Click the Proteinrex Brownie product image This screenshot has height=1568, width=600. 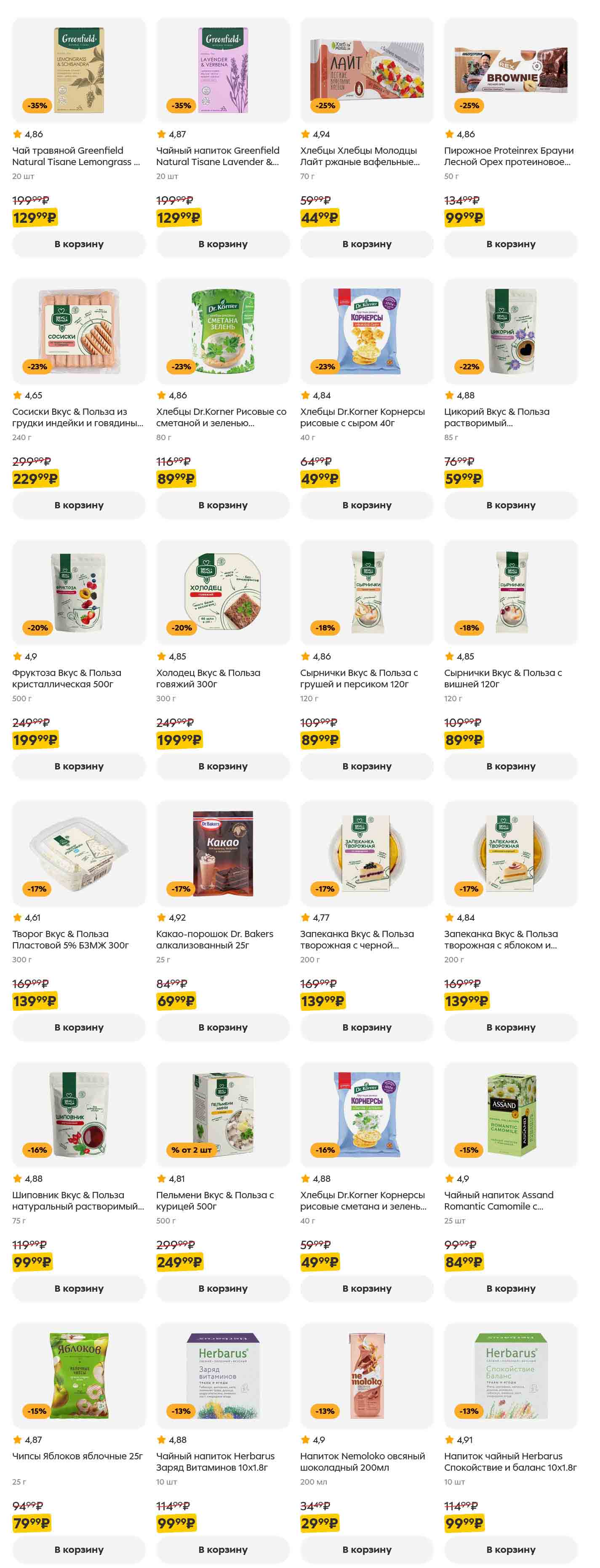pyautogui.click(x=511, y=70)
